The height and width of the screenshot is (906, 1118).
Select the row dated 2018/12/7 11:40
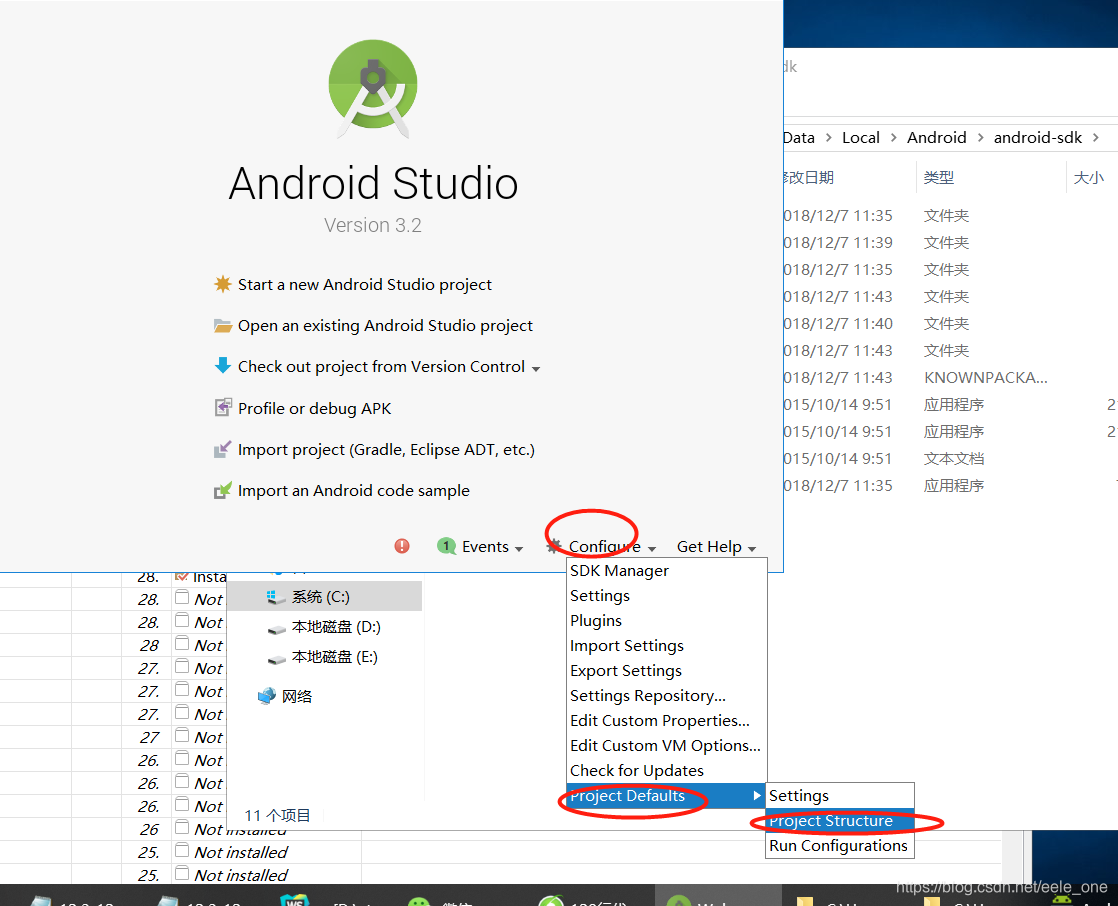point(950,324)
